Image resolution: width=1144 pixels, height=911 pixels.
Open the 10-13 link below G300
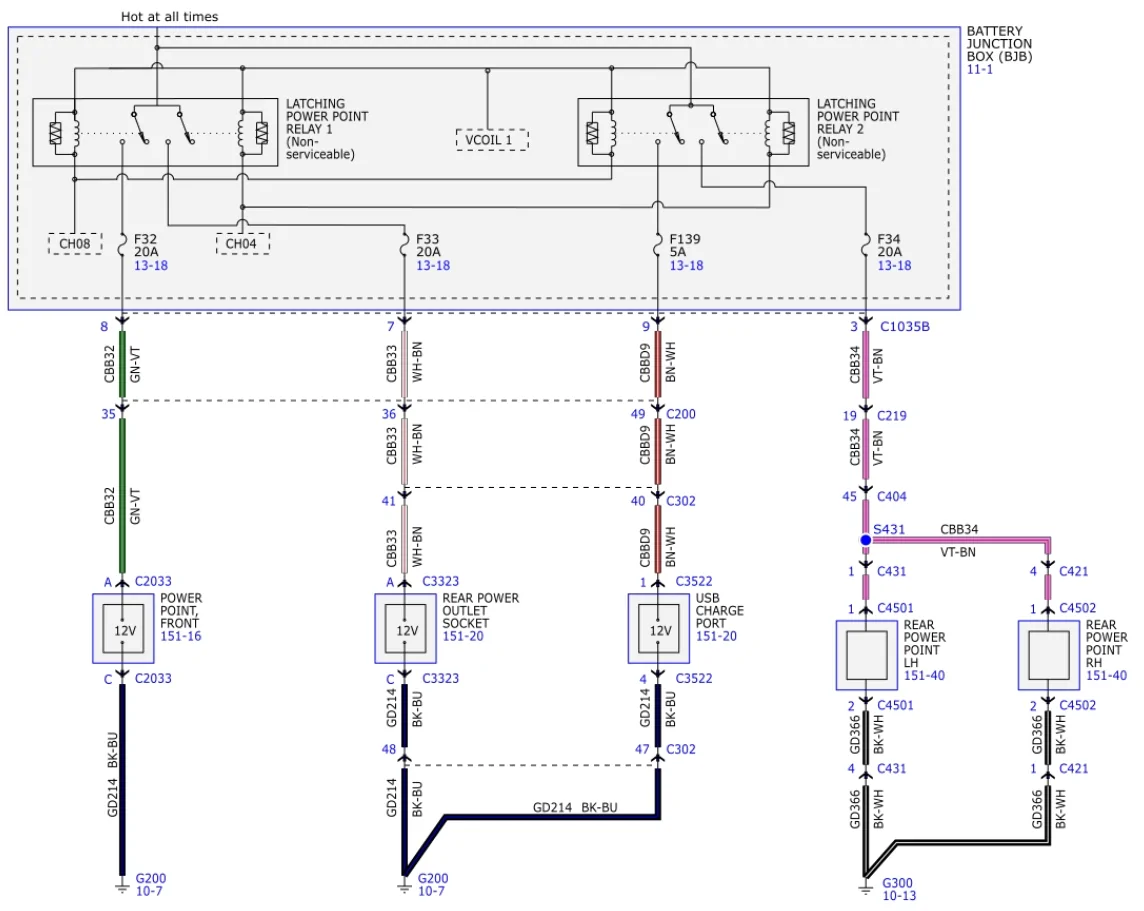899,896
